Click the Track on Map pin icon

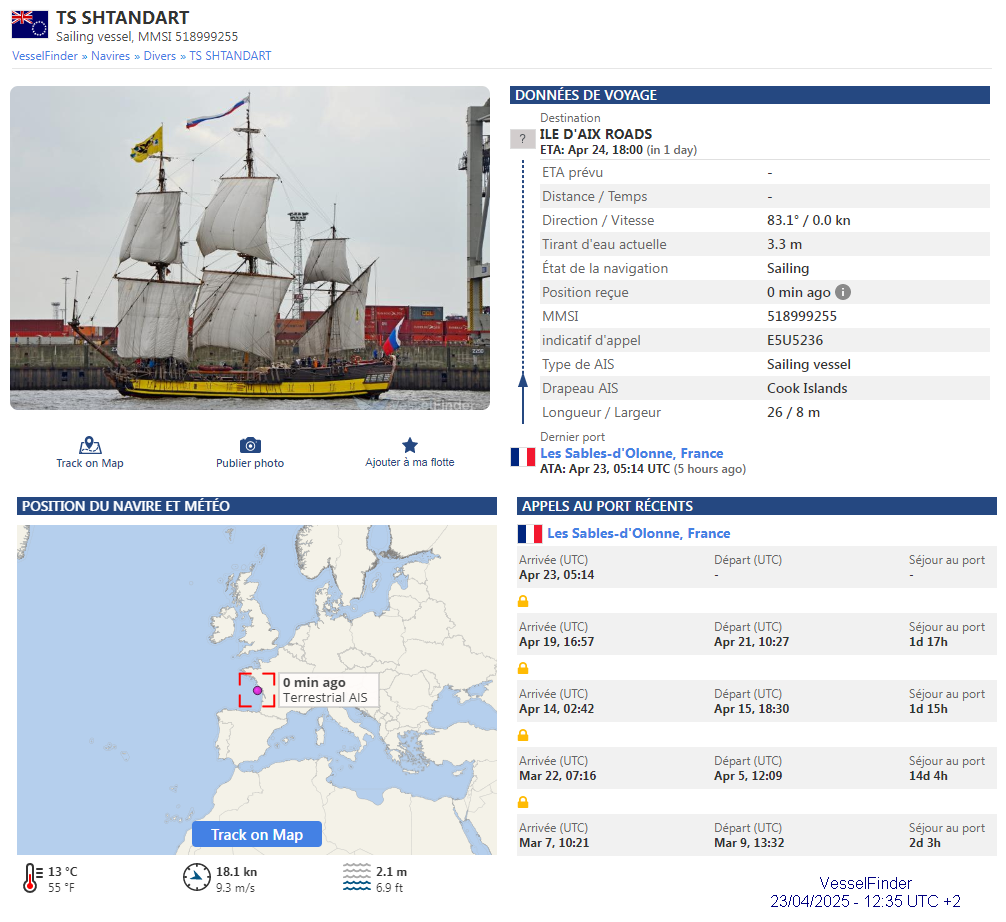coord(90,445)
